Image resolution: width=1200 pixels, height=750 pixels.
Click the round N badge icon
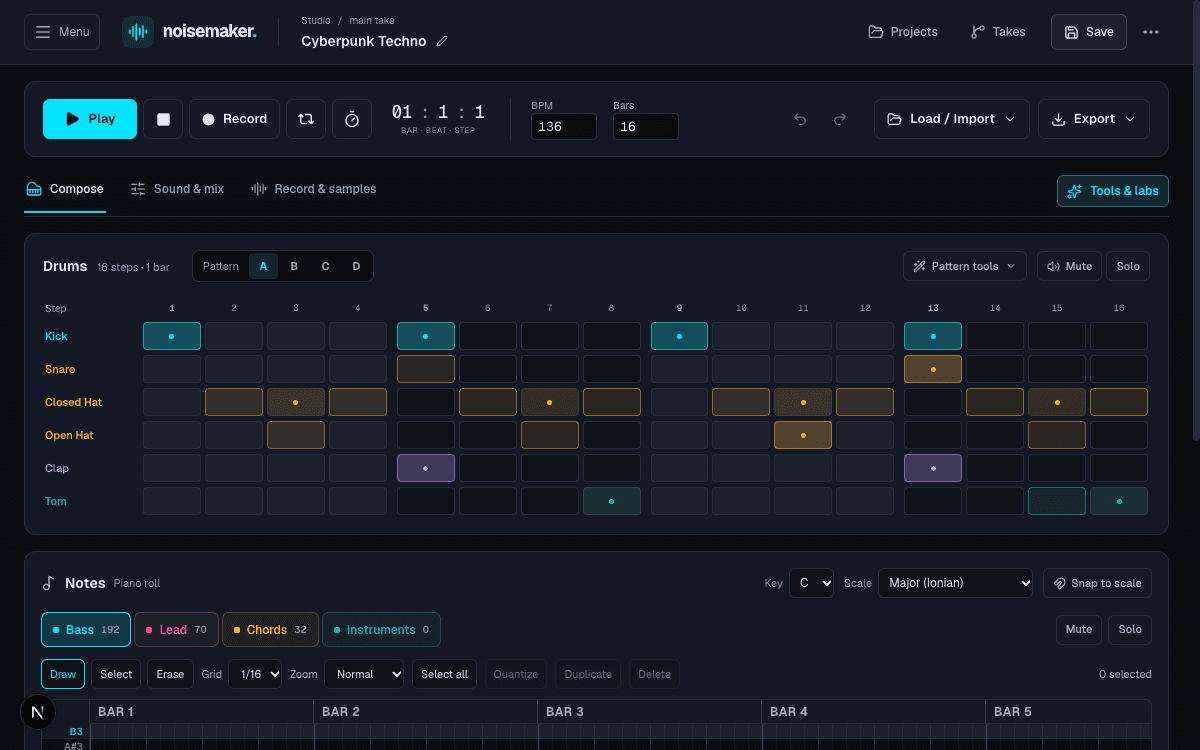pyautogui.click(x=38, y=713)
